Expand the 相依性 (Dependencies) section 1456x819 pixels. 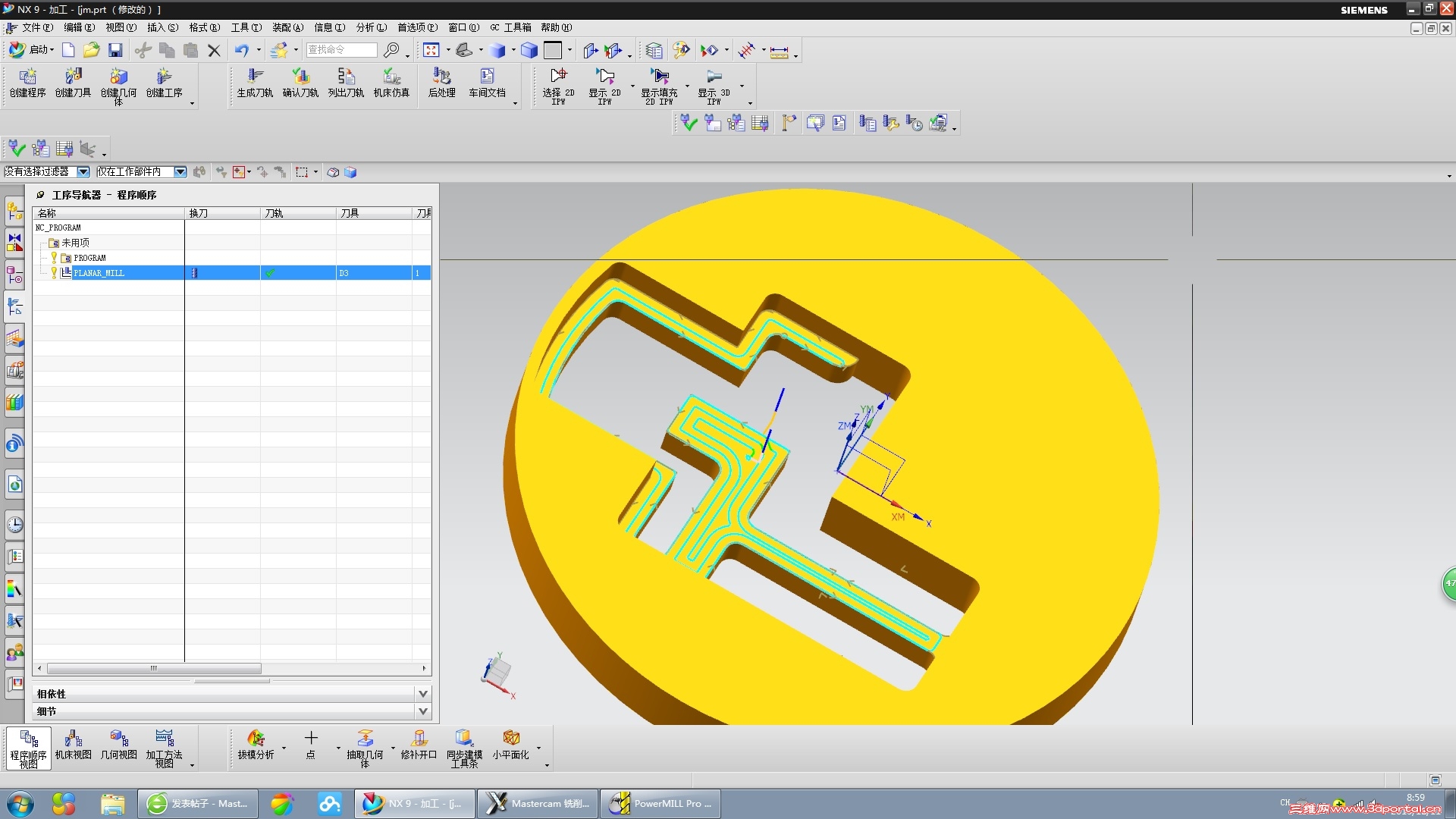[423, 694]
